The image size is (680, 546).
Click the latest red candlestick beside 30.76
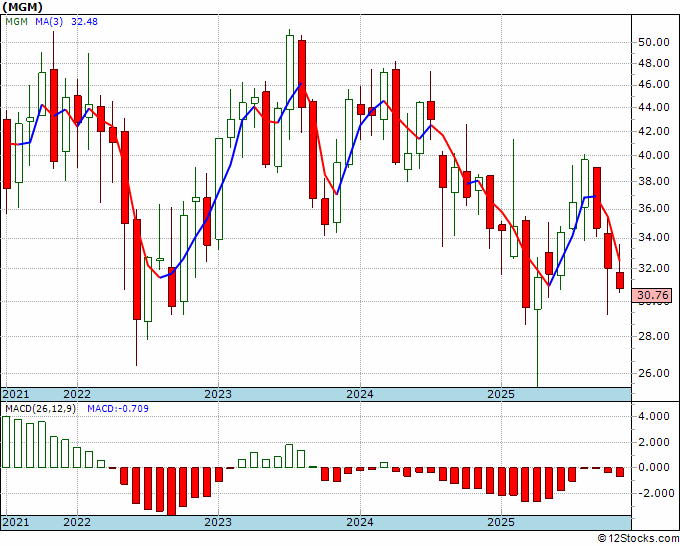coord(620,280)
